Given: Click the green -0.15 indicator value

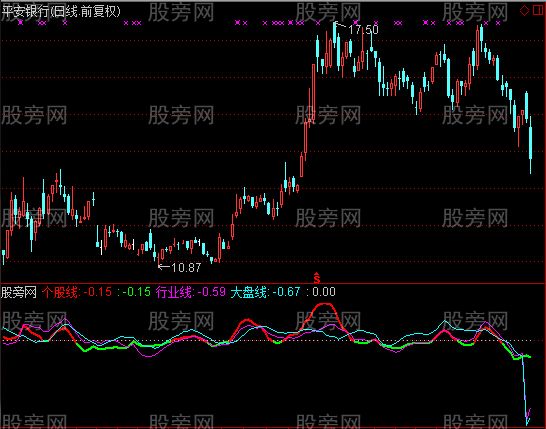Looking at the screenshot, I should [x=136, y=292].
